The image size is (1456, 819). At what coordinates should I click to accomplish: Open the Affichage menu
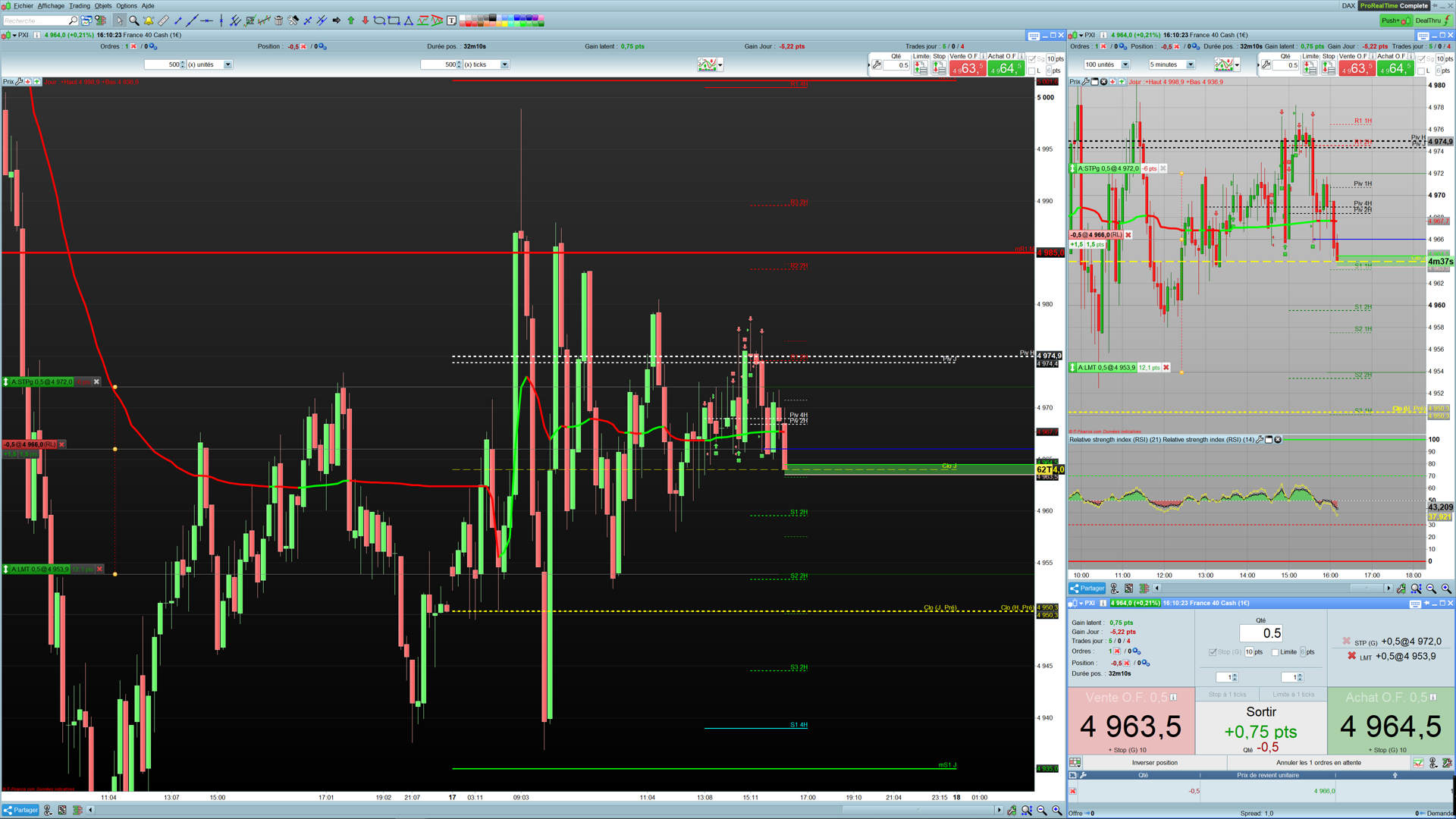(51, 5)
